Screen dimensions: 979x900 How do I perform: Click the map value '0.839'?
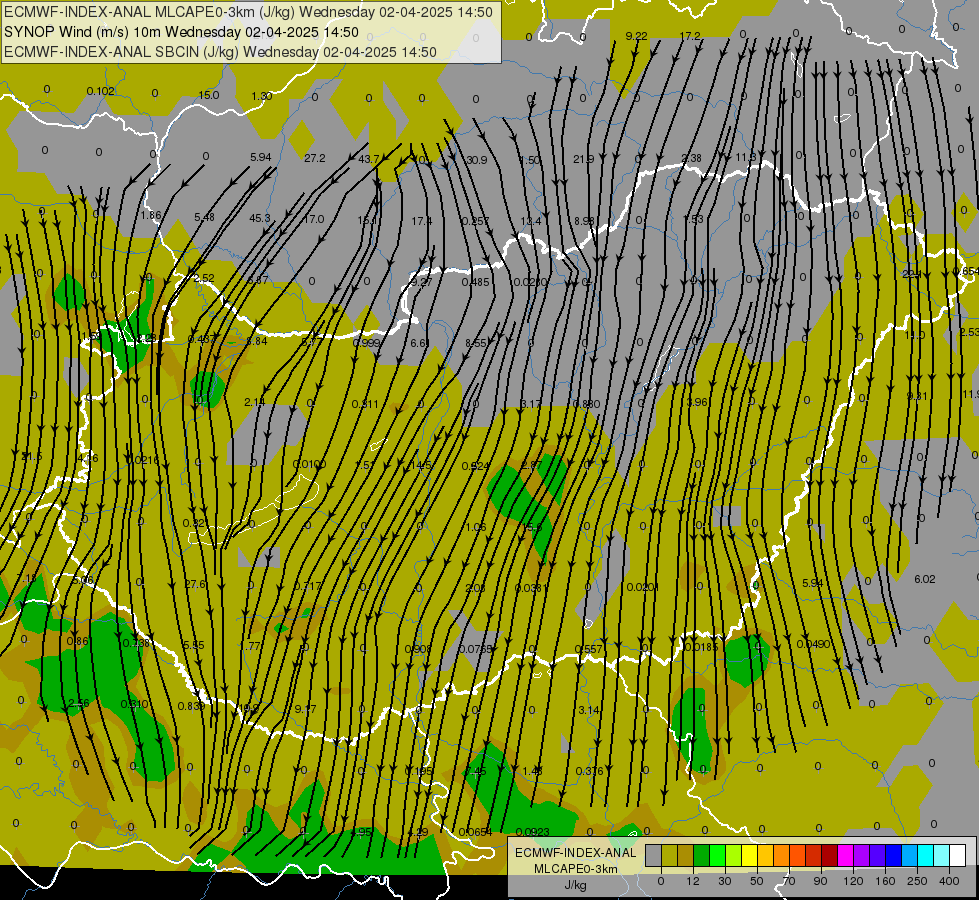pos(191,706)
